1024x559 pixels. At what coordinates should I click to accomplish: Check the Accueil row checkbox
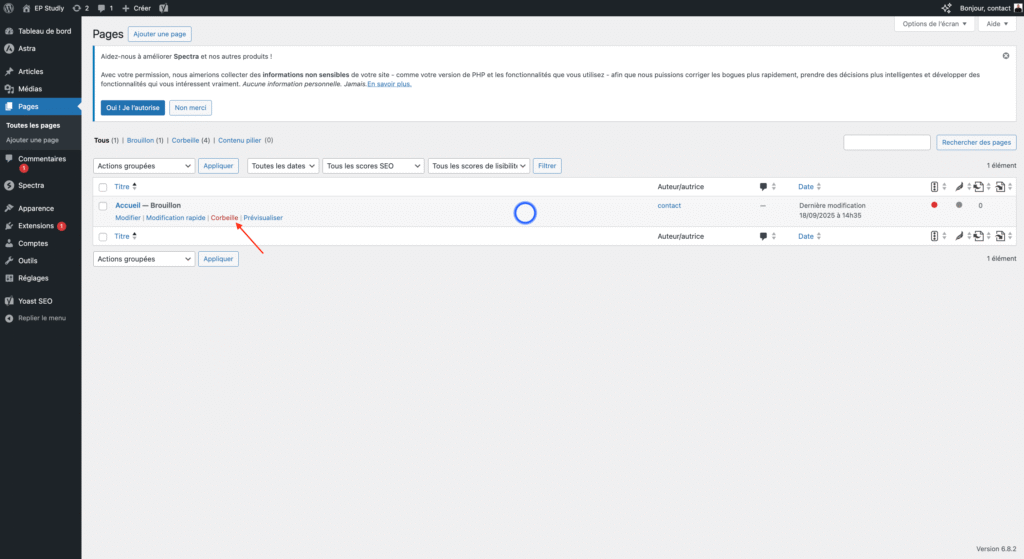[103, 206]
